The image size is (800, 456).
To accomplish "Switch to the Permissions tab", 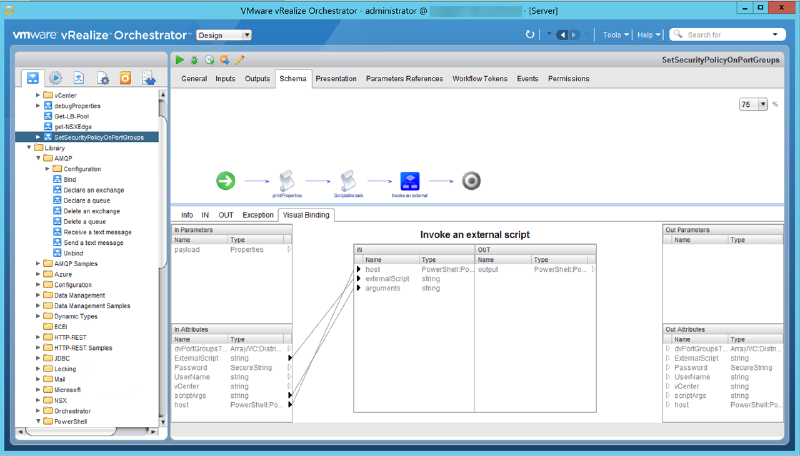I will coord(568,79).
